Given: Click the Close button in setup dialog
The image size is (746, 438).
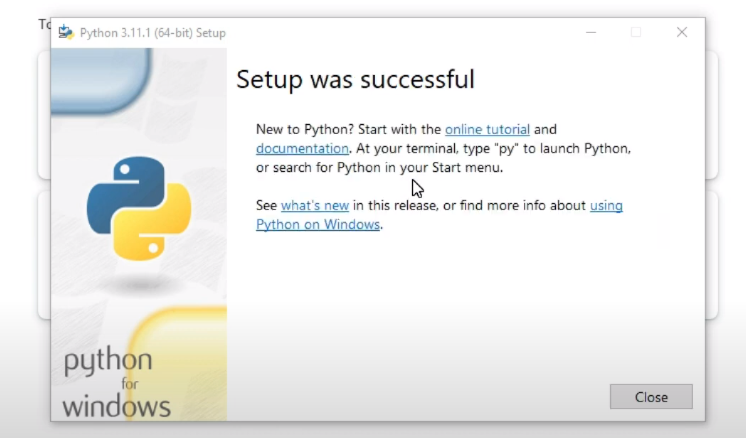Looking at the screenshot, I should [x=651, y=397].
